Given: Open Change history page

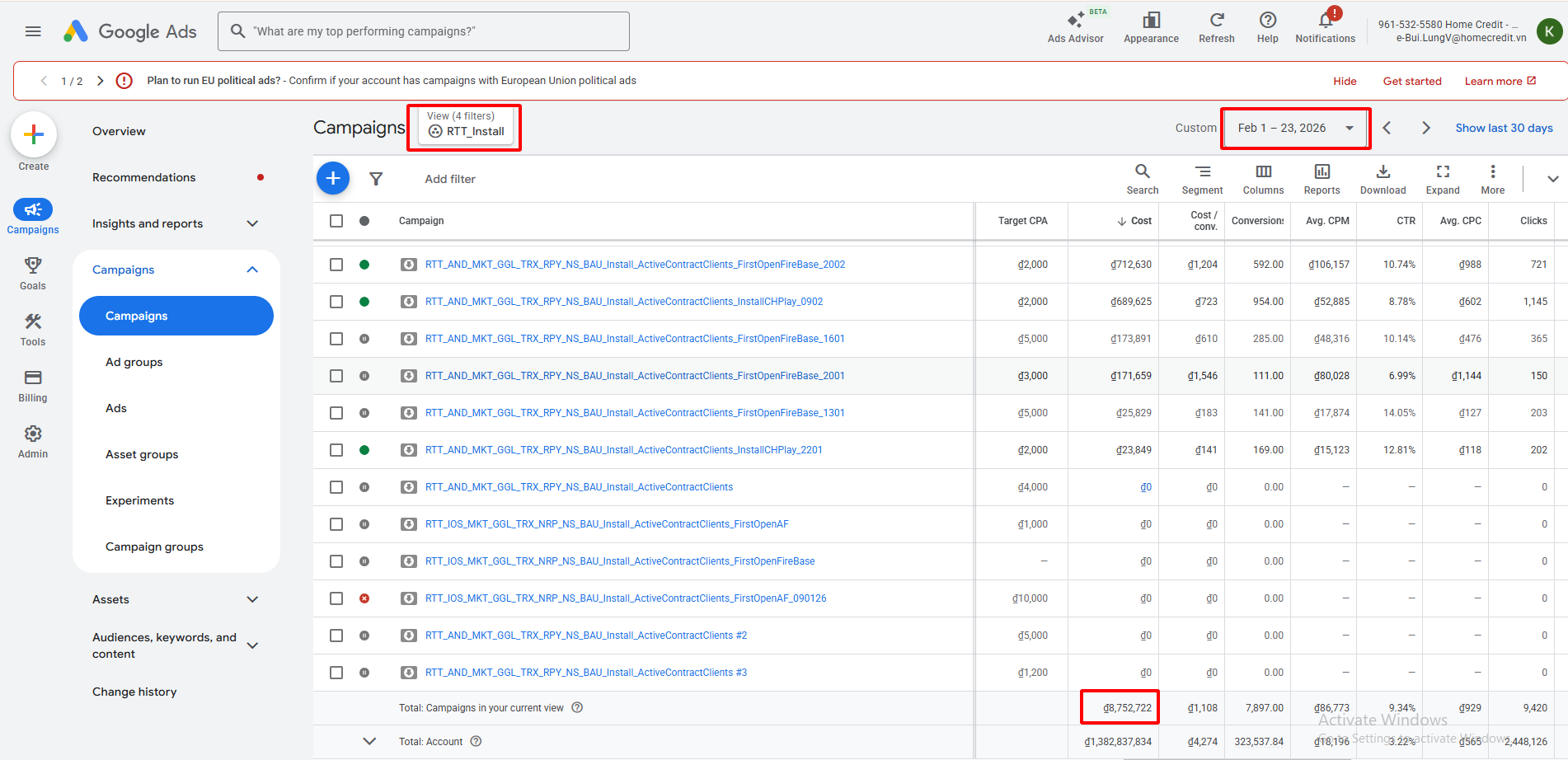Looking at the screenshot, I should pos(134,692).
